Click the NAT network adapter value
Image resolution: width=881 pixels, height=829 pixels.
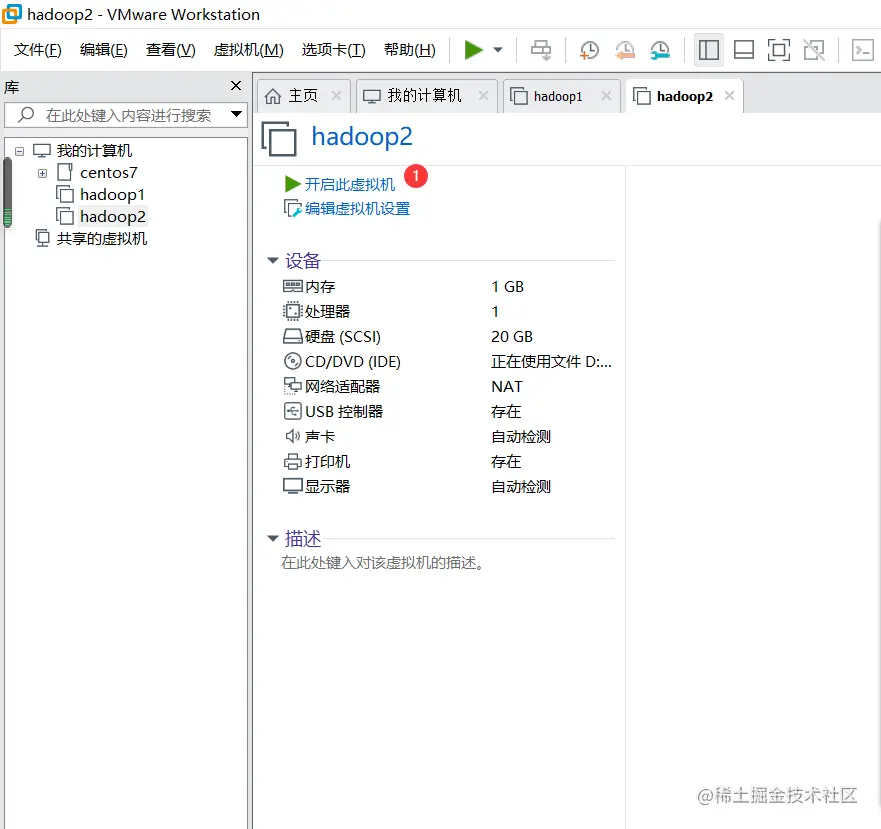[x=507, y=387]
